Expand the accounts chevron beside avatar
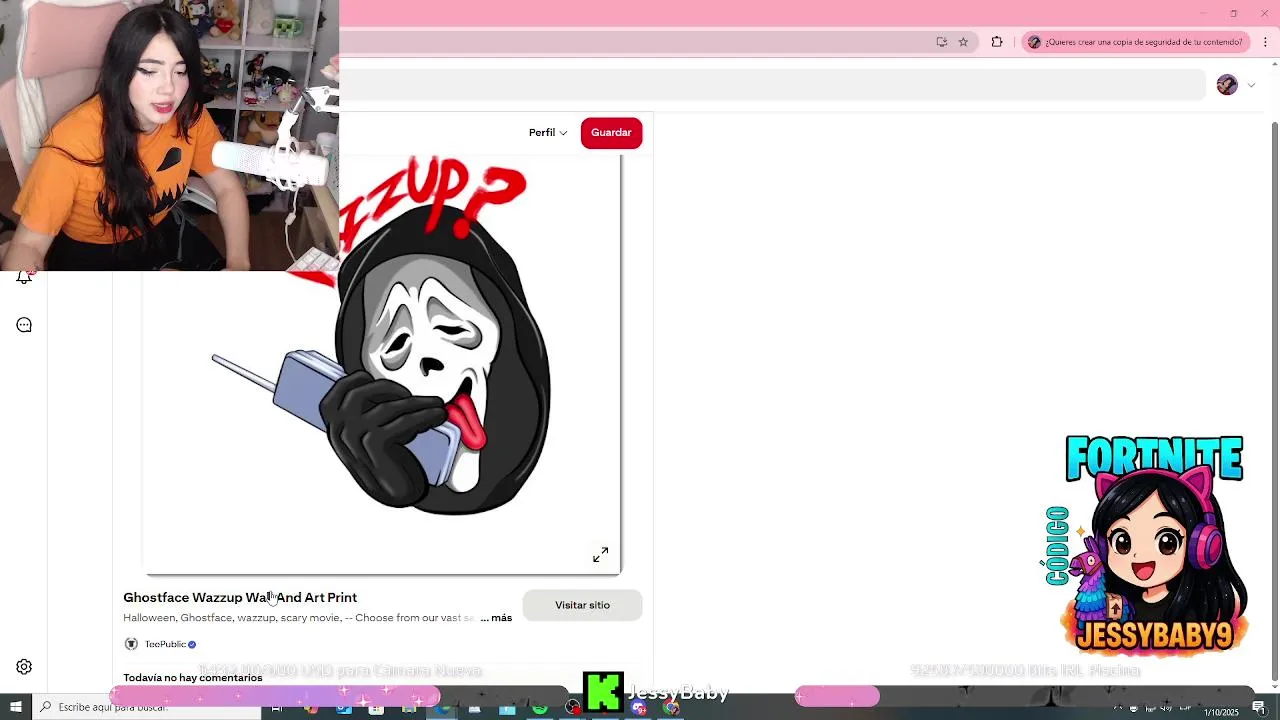 [x=1251, y=85]
